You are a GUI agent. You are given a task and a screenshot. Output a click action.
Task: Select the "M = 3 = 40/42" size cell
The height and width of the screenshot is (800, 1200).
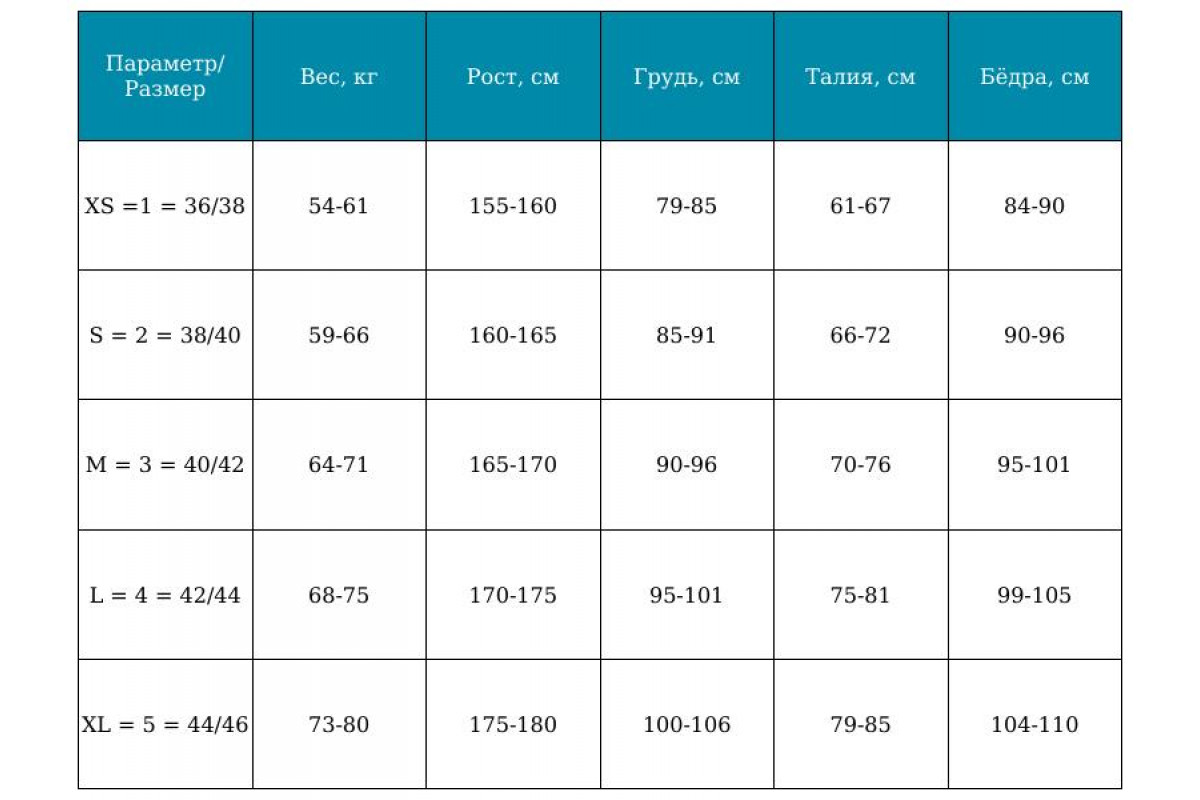[x=165, y=465]
